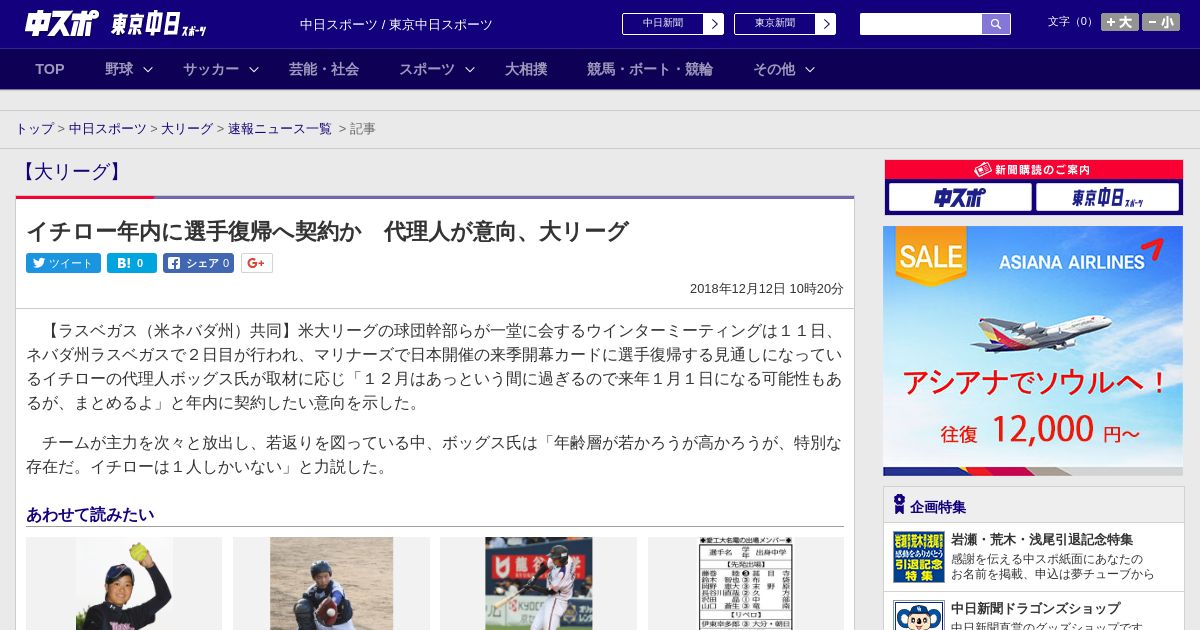This screenshot has height=630, width=1200.
Task: Open 中日新聞ドラゴンズショップ link
Action: tap(1036, 608)
